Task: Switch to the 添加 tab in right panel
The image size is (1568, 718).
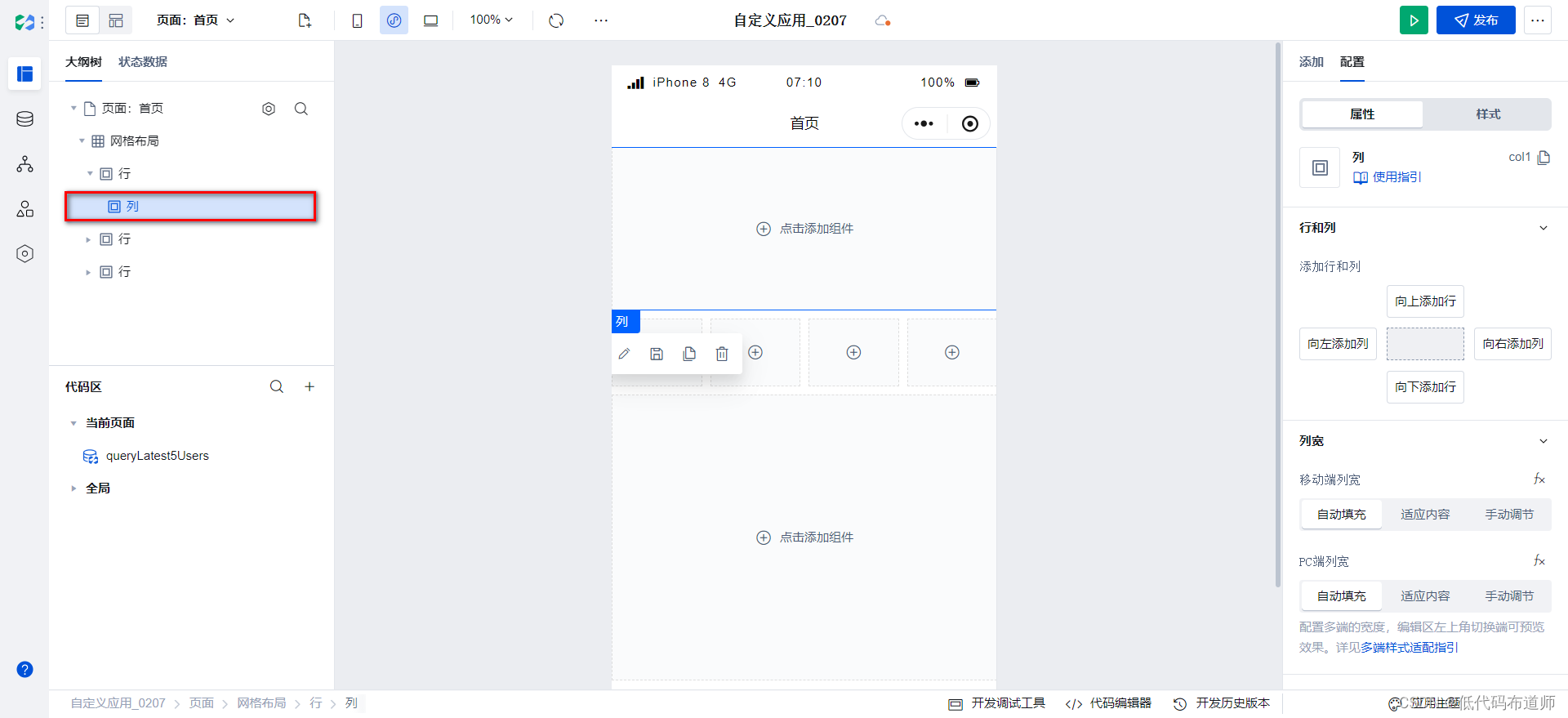Action: tap(1312, 62)
